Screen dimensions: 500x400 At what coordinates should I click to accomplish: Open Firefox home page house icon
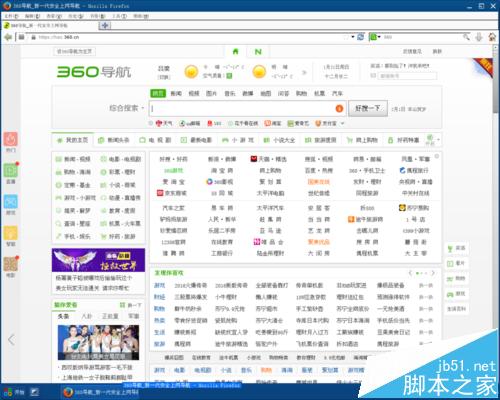tap(492, 37)
